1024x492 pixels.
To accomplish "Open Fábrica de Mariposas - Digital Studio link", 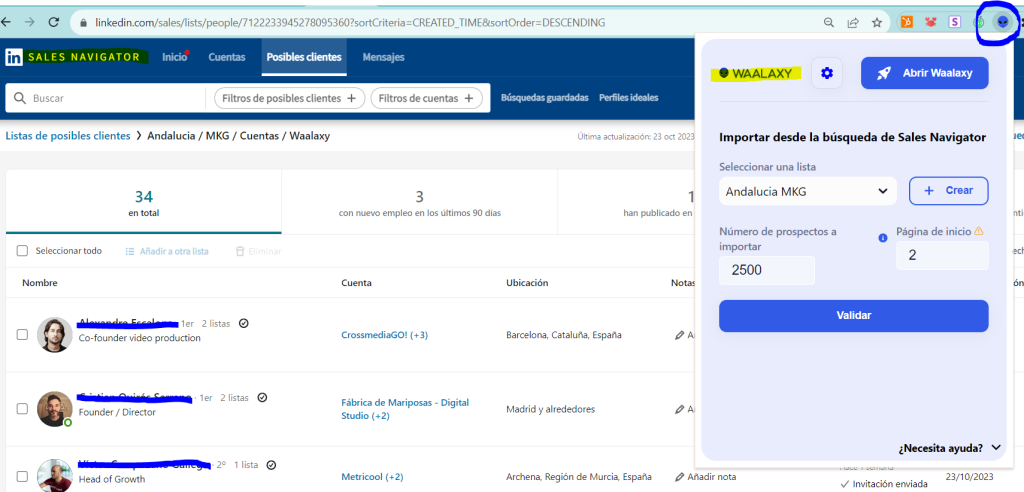I will [405, 409].
